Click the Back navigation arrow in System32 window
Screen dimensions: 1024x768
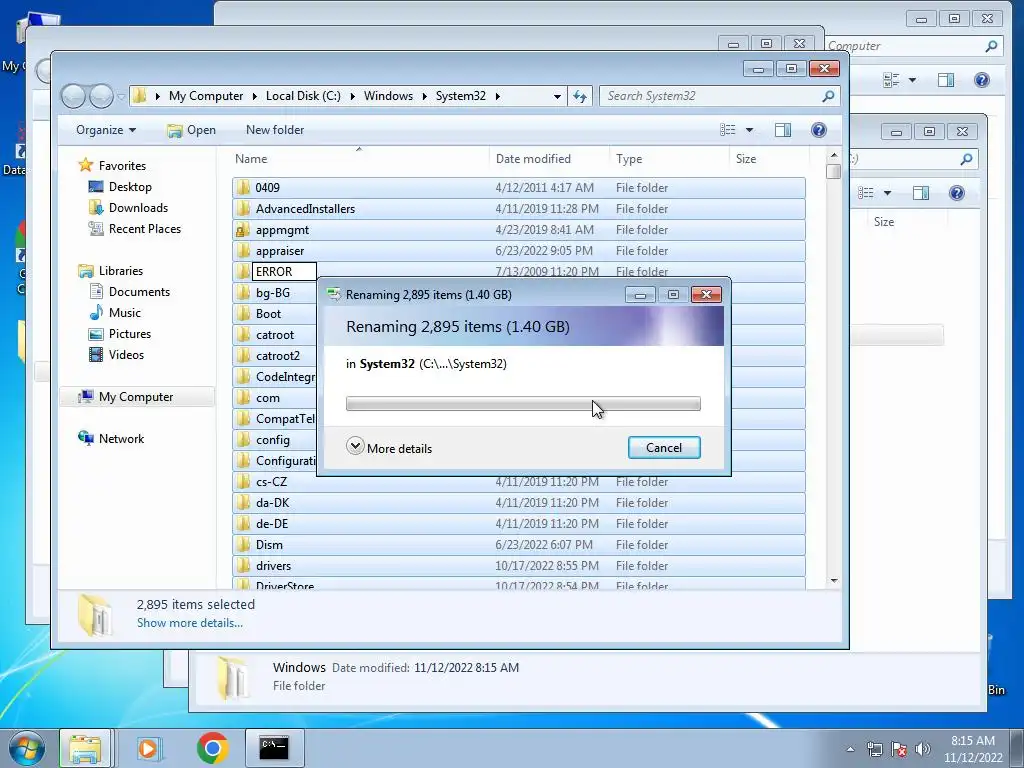pyautogui.click(x=73, y=97)
